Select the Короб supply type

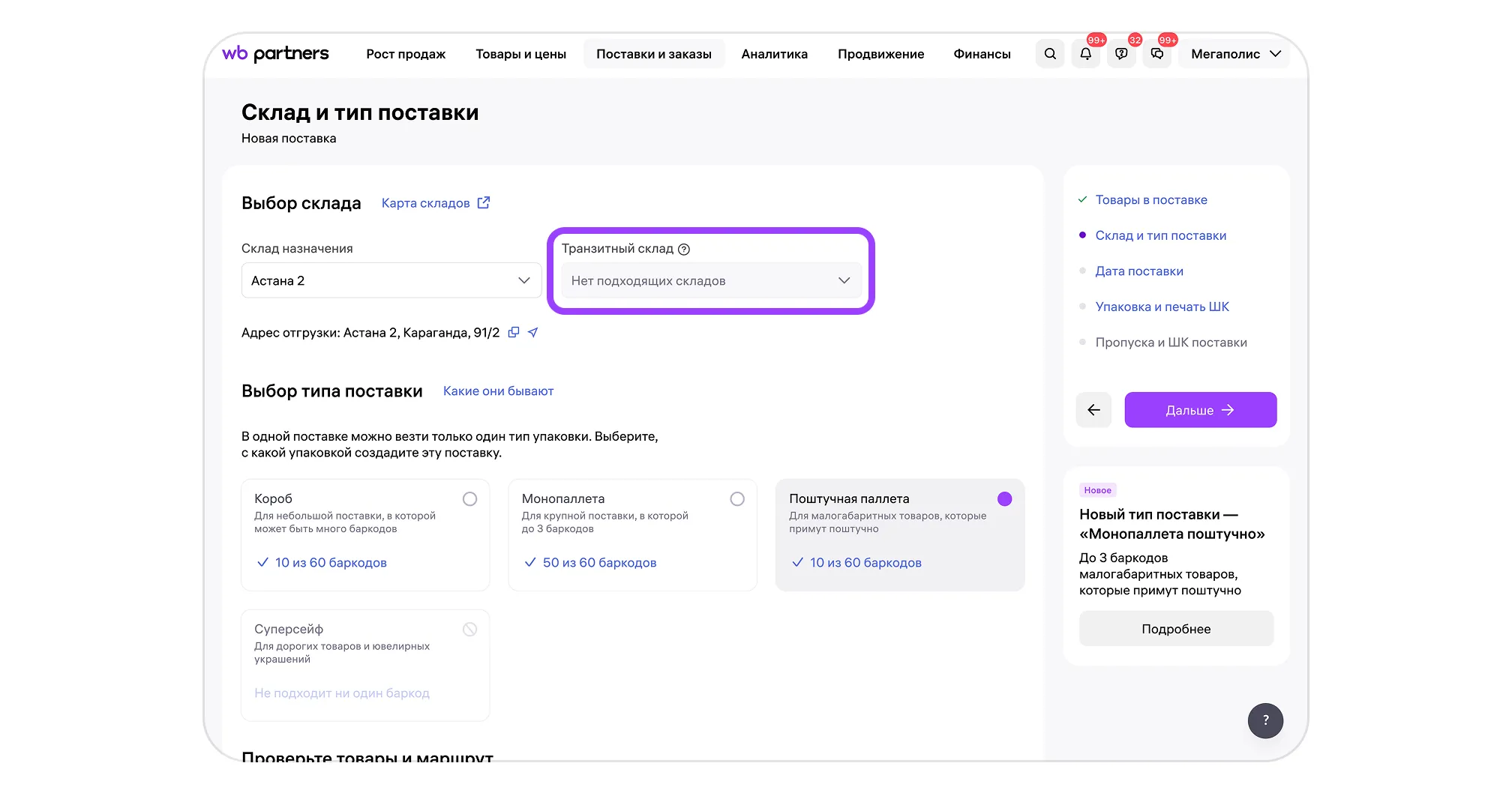point(469,499)
